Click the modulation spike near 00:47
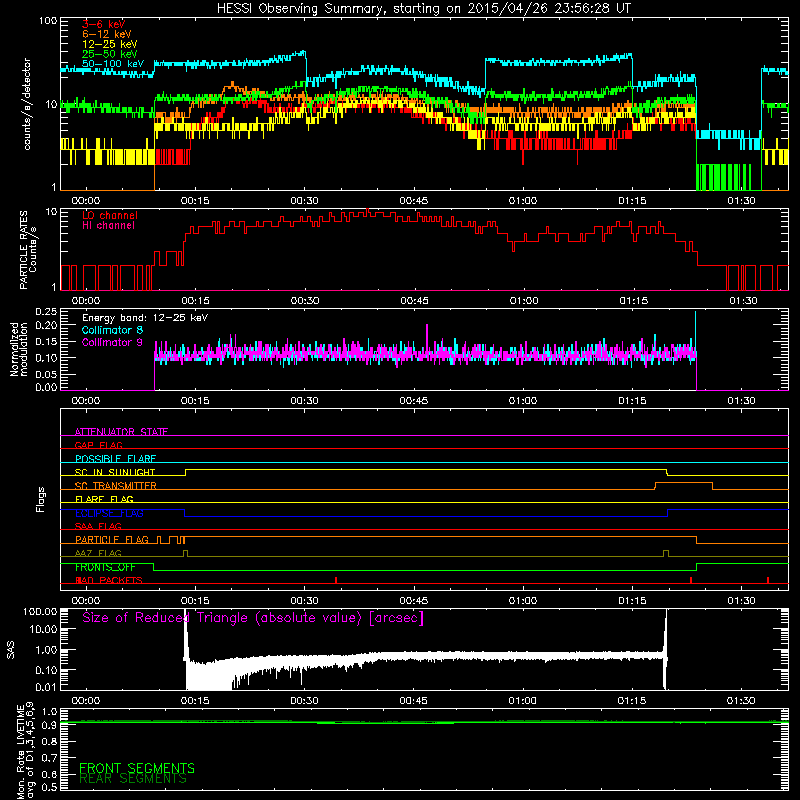800x800 pixels. click(427, 337)
